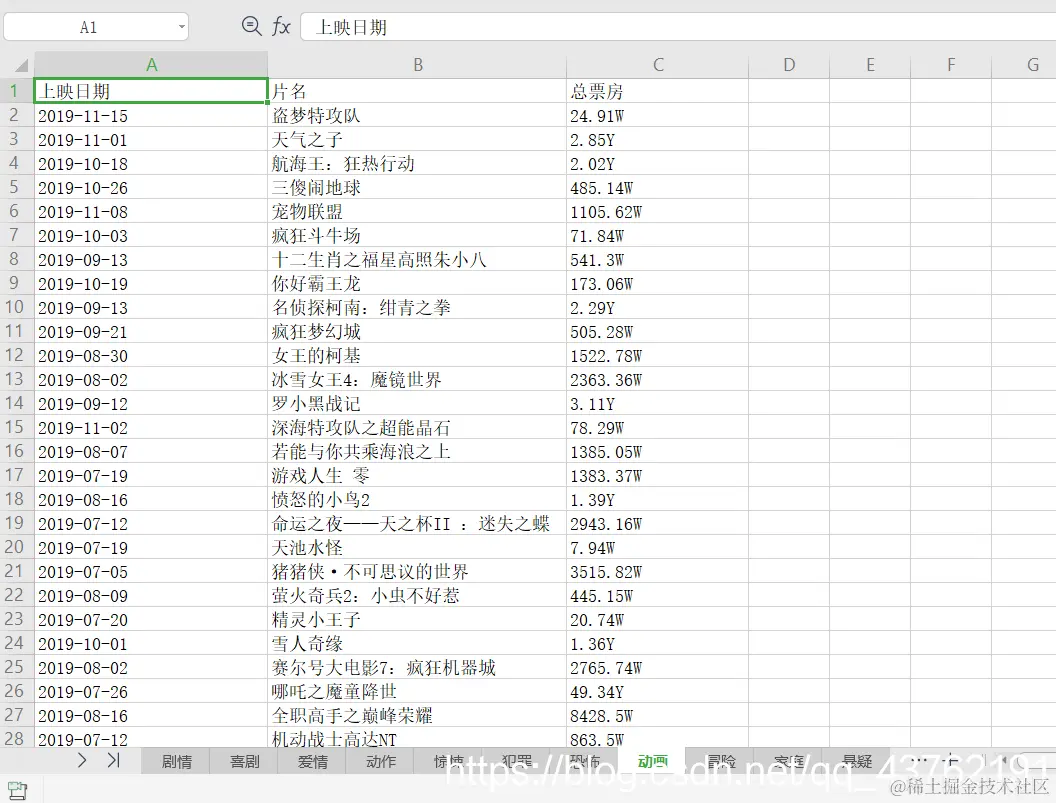The height and width of the screenshot is (803, 1056).
Task: Click the select-all corner triangle
Action: (22, 65)
